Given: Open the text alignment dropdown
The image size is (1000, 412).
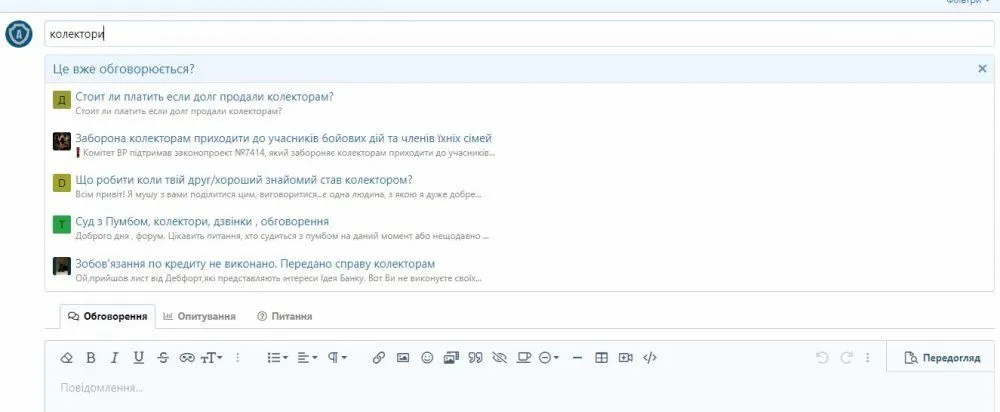Looking at the screenshot, I should (307, 358).
